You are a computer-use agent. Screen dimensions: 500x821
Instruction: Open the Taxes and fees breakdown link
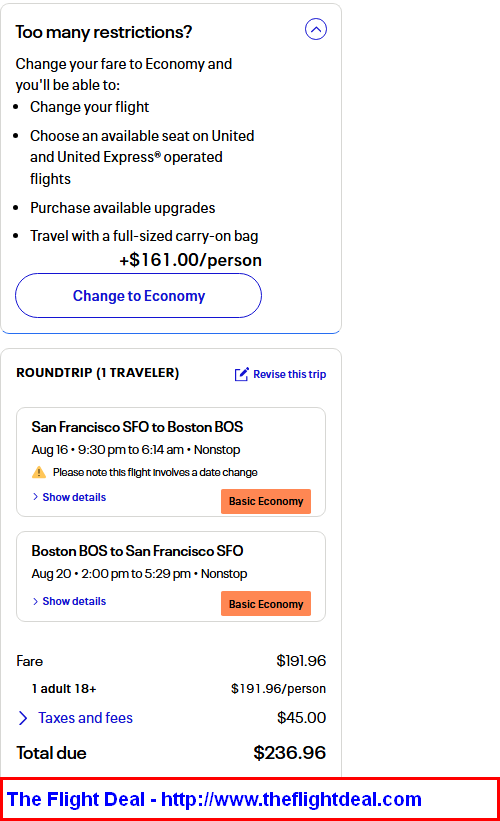(85, 718)
